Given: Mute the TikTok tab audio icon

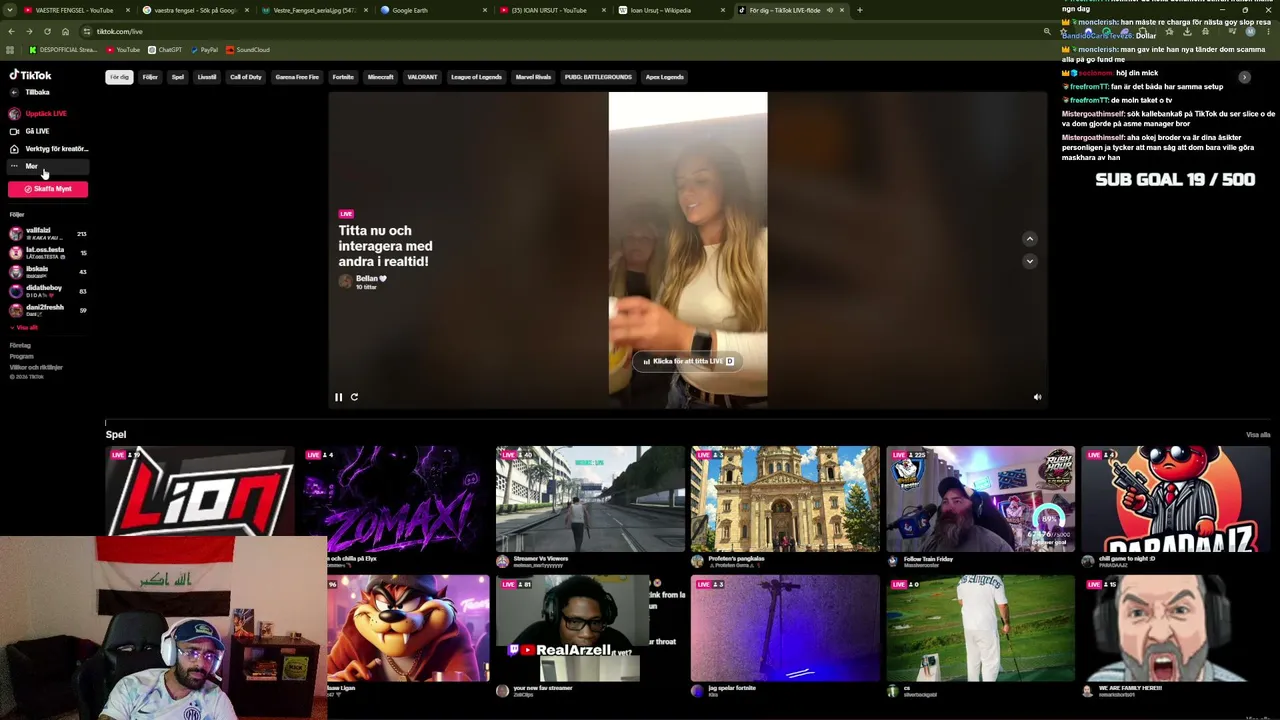Looking at the screenshot, I should pos(829,10).
